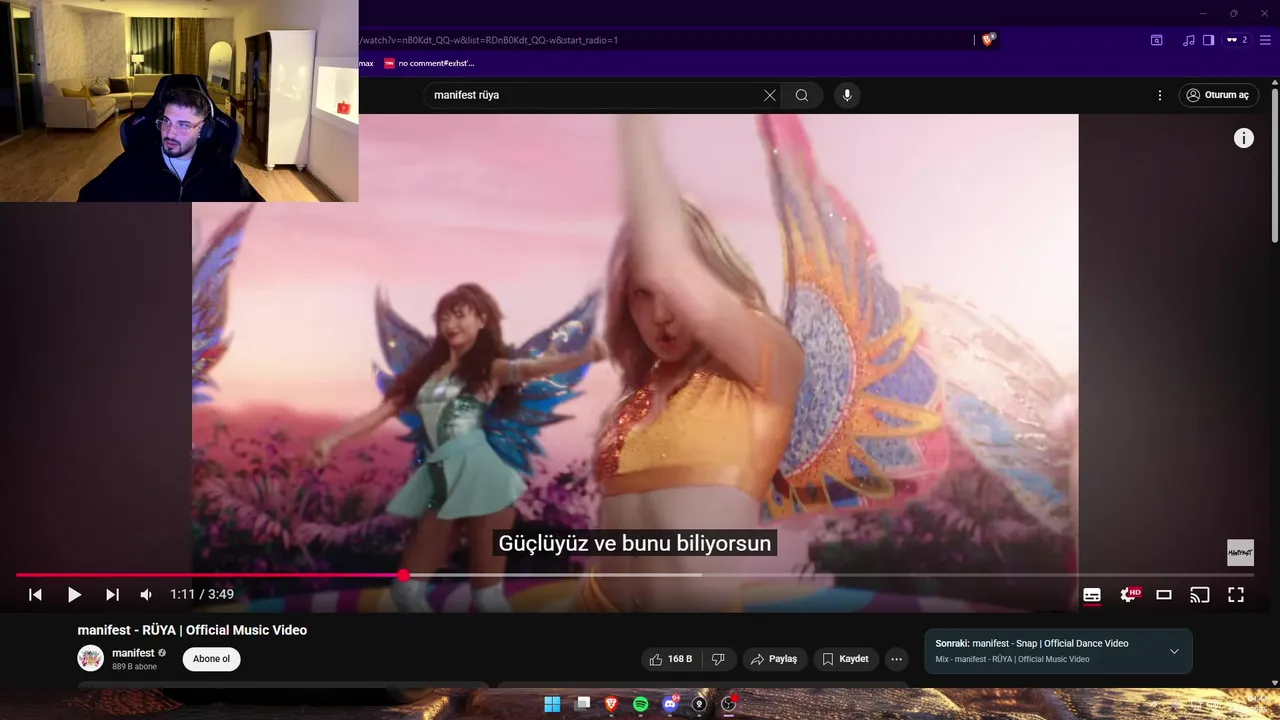The height and width of the screenshot is (720, 1280).
Task: Open OBS Studio from the taskbar
Action: [x=729, y=704]
